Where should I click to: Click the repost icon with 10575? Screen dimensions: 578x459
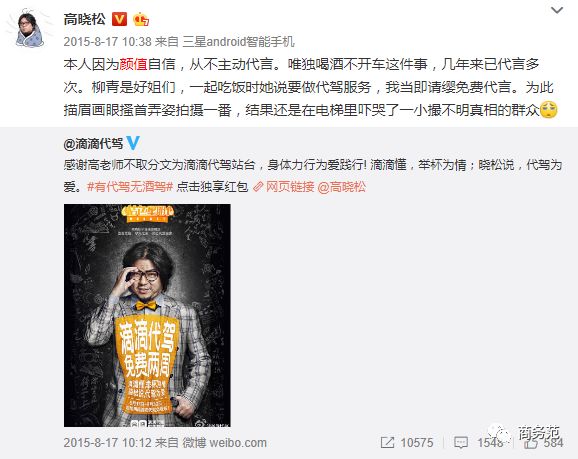[x=387, y=442]
